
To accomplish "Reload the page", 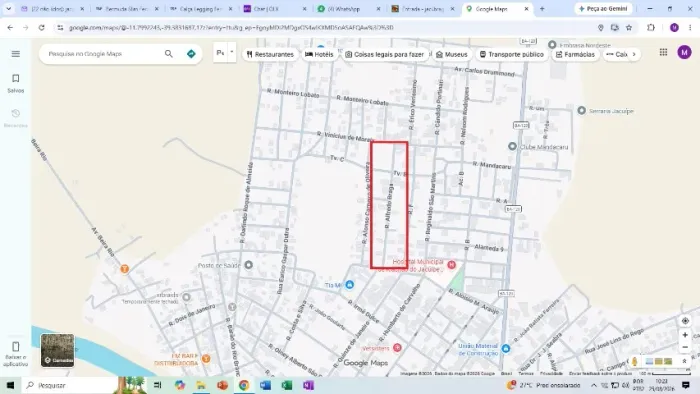I will [x=42, y=28].
